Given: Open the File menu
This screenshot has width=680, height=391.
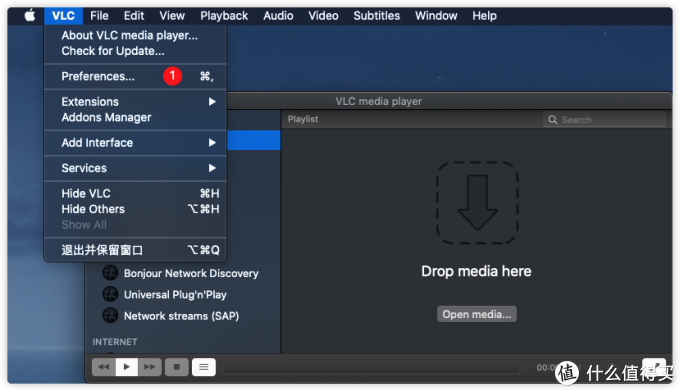Looking at the screenshot, I should [x=99, y=16].
